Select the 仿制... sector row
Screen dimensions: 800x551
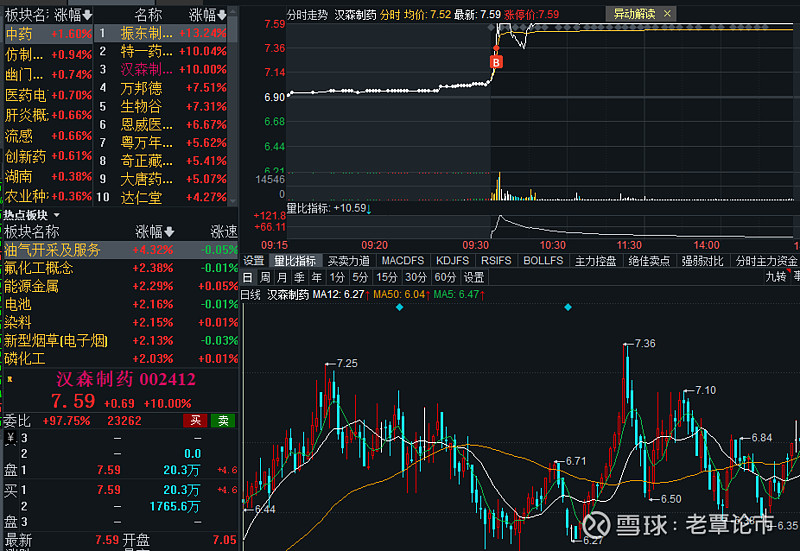pos(48,55)
